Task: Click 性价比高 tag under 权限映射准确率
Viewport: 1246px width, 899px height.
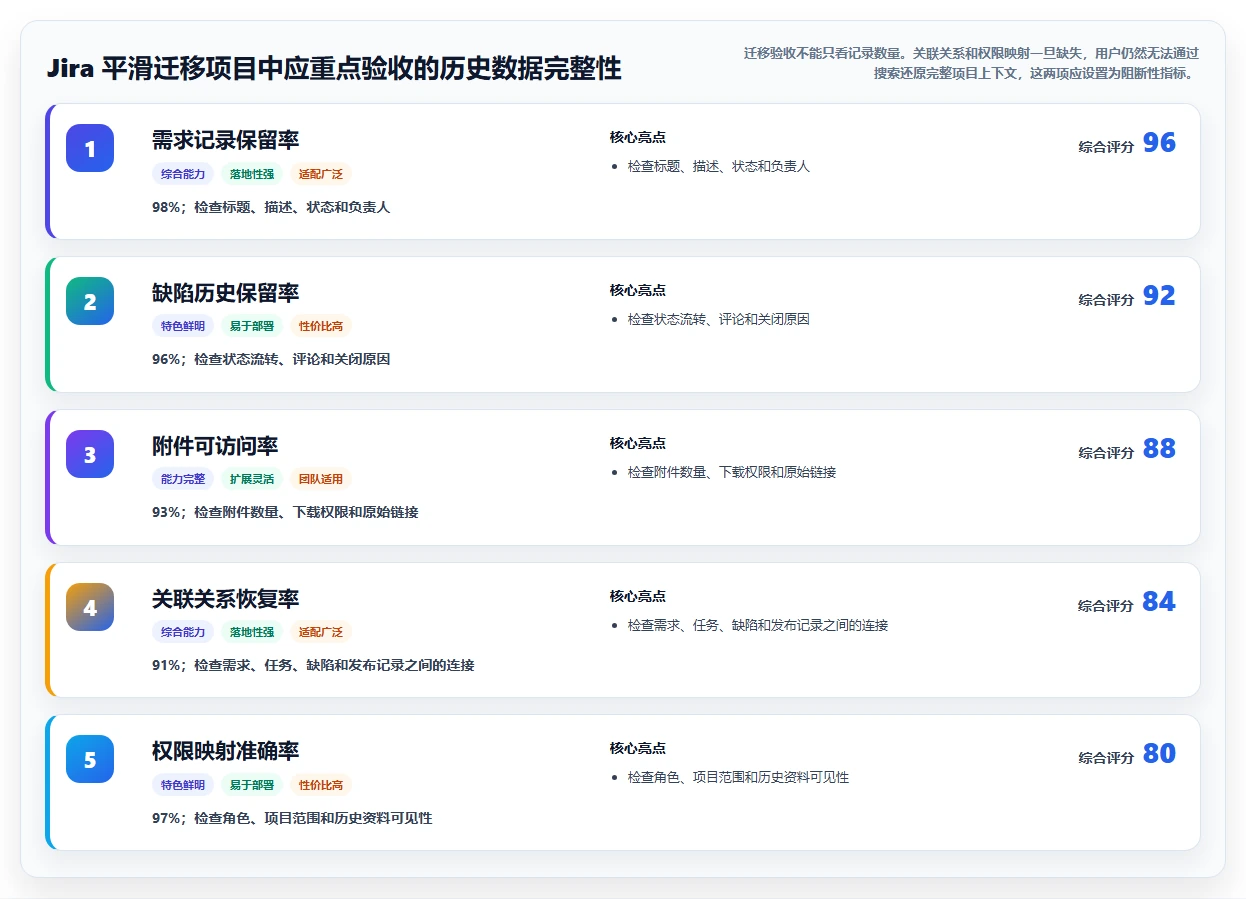Action: 321,785
